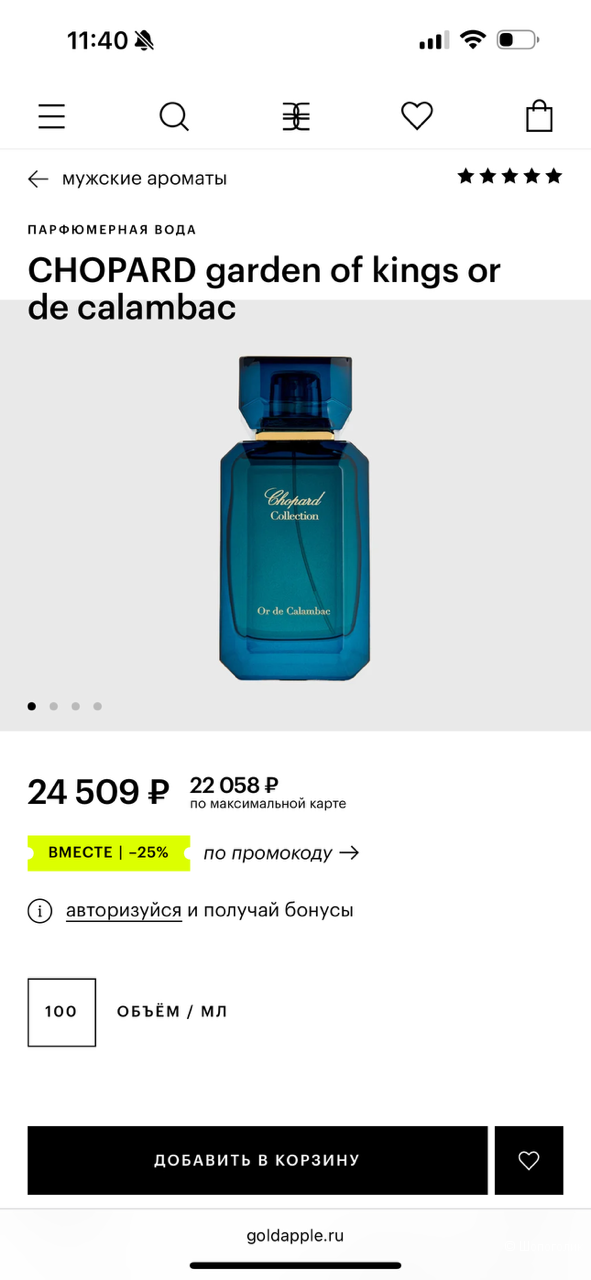The height and width of the screenshot is (1280, 591).
Task: Open wishlist via top heart icon
Action: point(417,116)
